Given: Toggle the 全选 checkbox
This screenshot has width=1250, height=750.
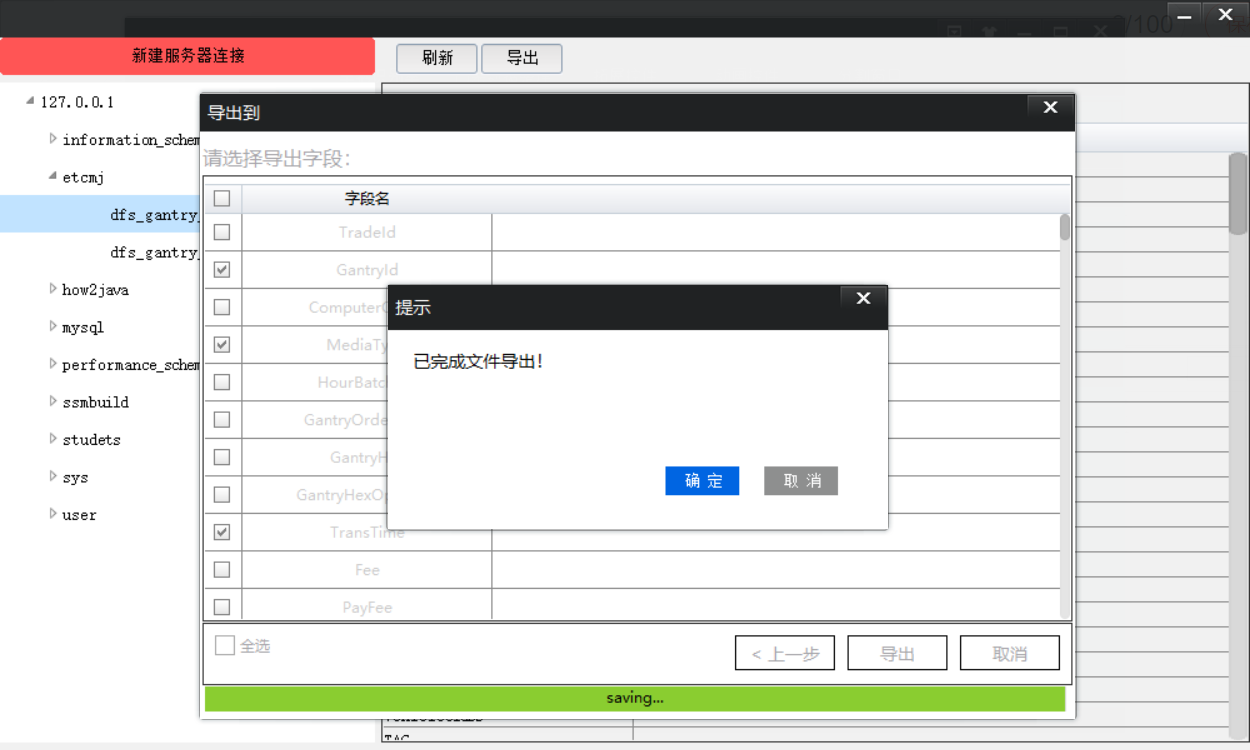Looking at the screenshot, I should [224, 645].
